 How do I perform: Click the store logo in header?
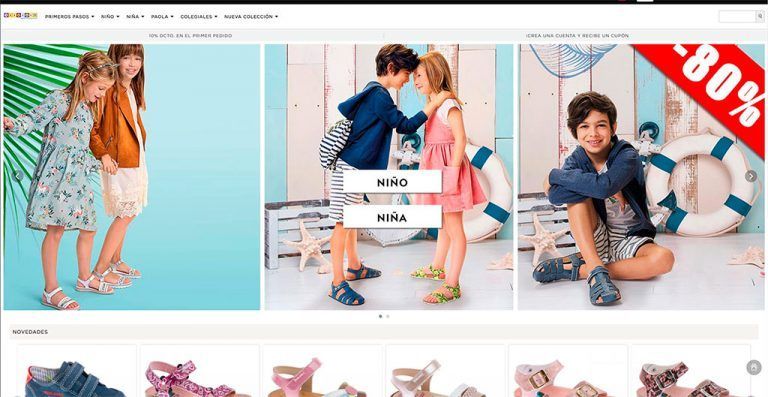(20, 16)
